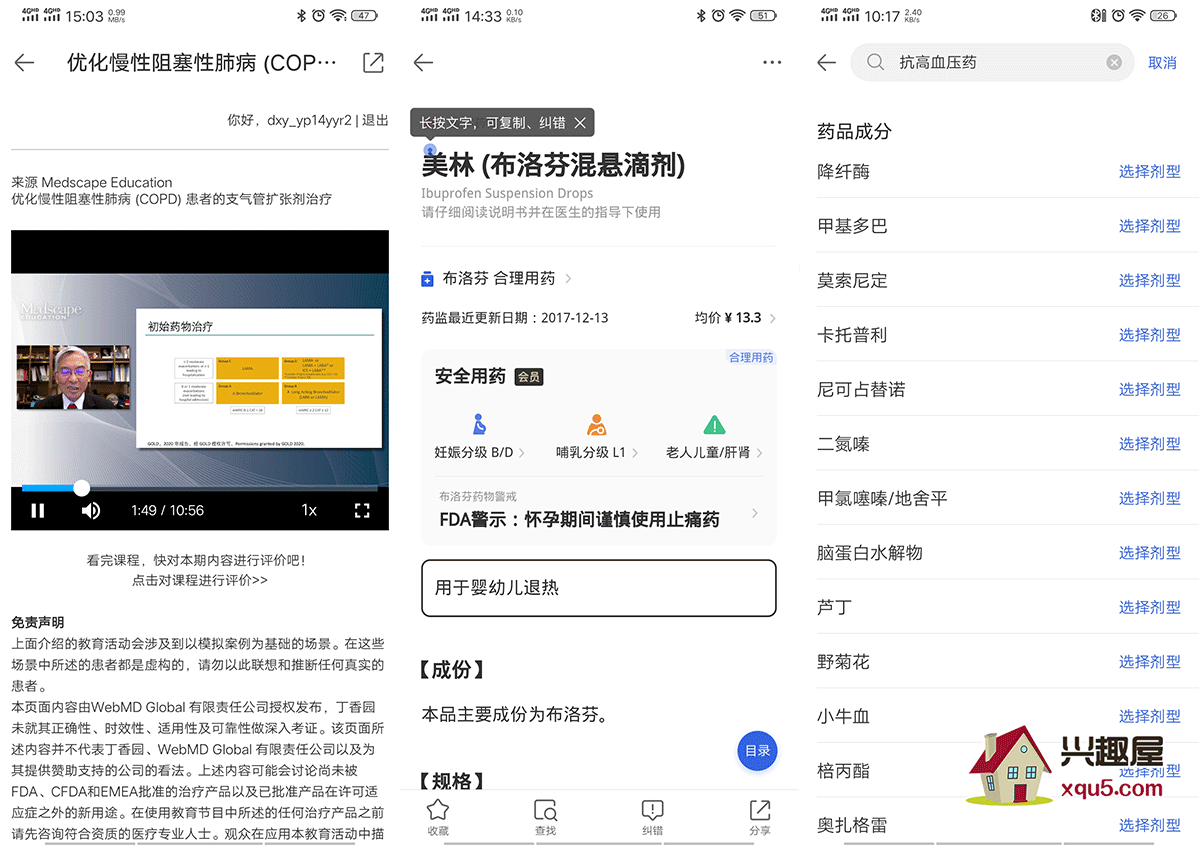
Task: Open the three-dot more menu on drug page
Action: point(772,62)
